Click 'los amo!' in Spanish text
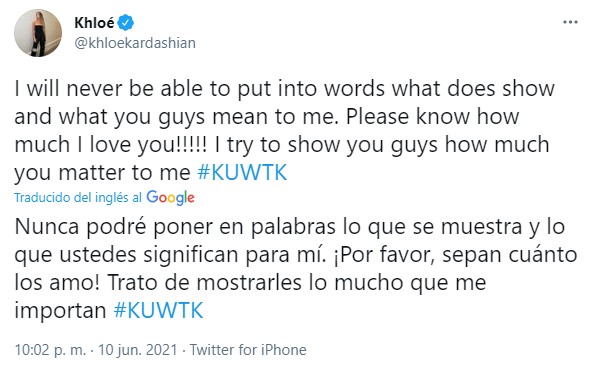 [58, 283]
